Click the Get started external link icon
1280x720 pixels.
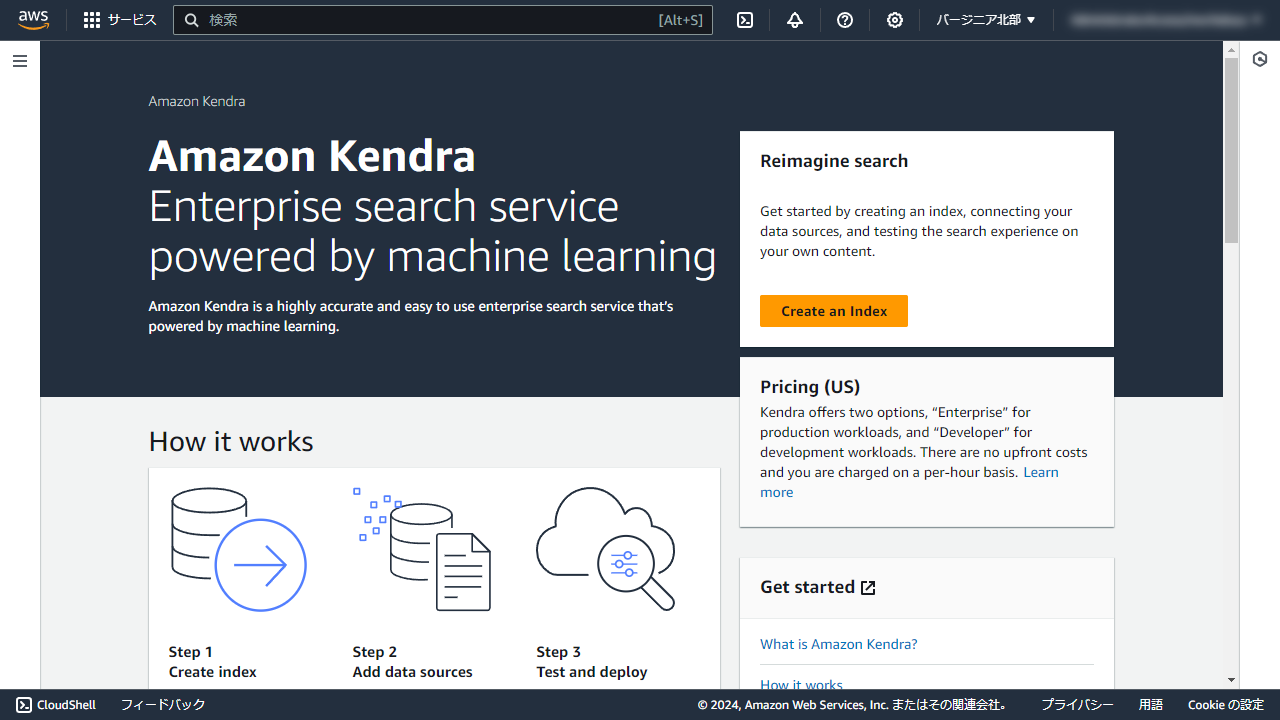[x=868, y=588]
